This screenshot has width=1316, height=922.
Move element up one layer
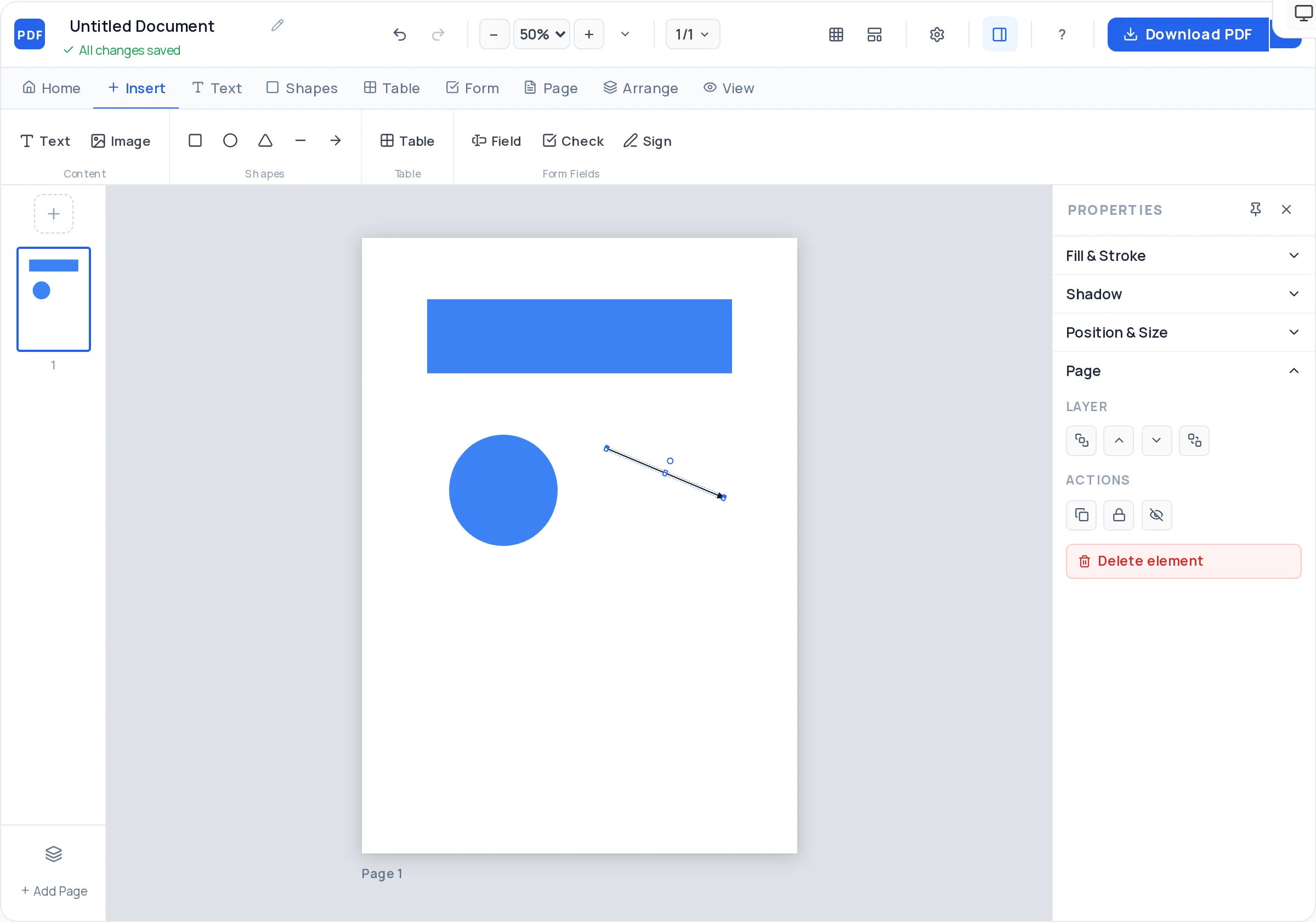click(1119, 440)
